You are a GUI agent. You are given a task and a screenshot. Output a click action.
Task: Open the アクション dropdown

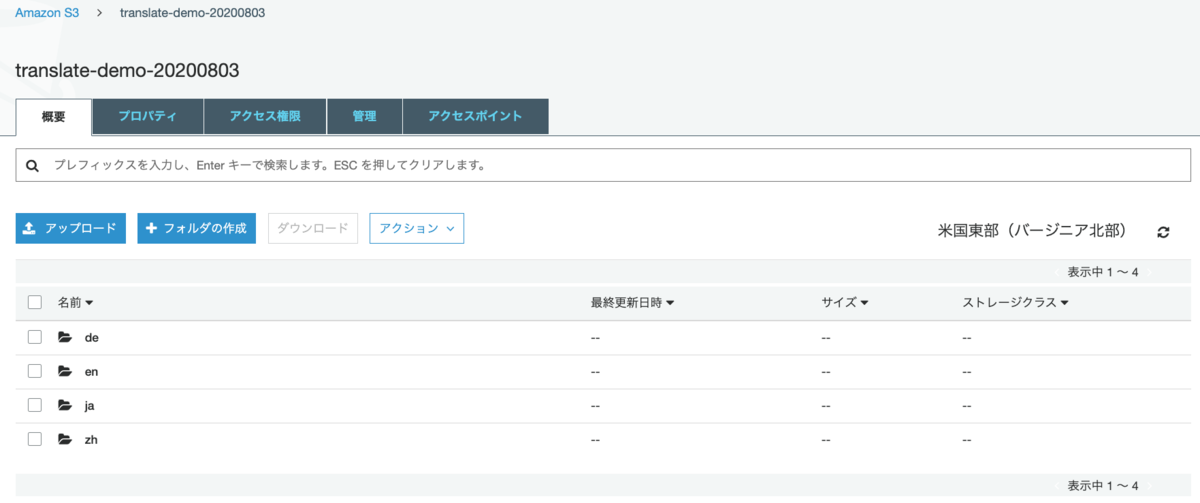(417, 228)
